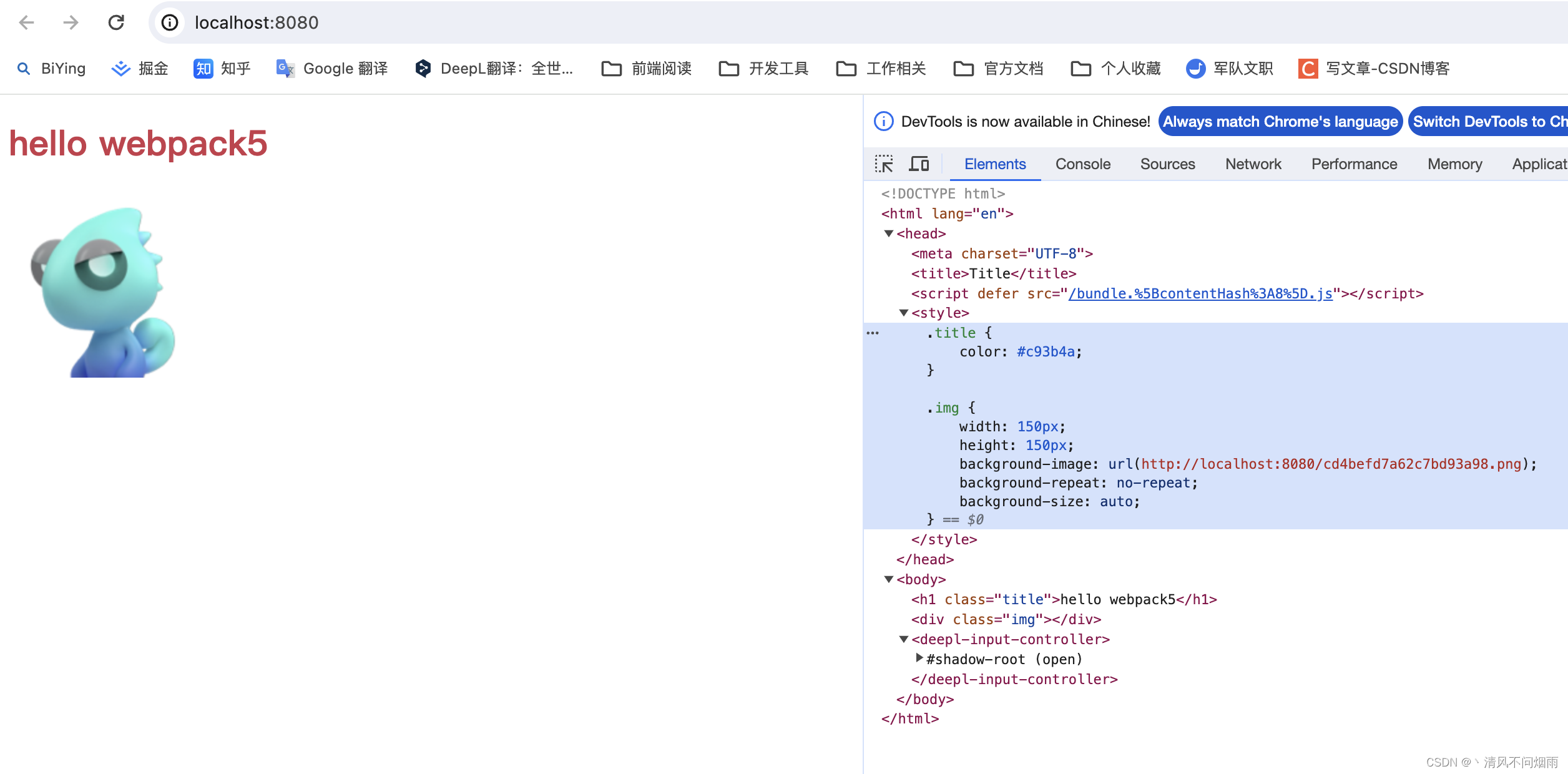Click the browser back arrow
This screenshot has width=1568, height=774.
tap(26, 23)
